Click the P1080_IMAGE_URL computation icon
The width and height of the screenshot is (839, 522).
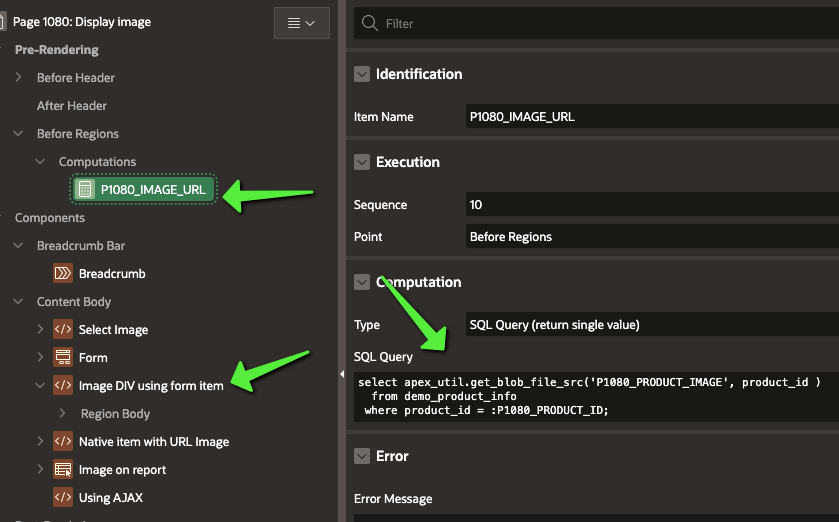coord(85,189)
